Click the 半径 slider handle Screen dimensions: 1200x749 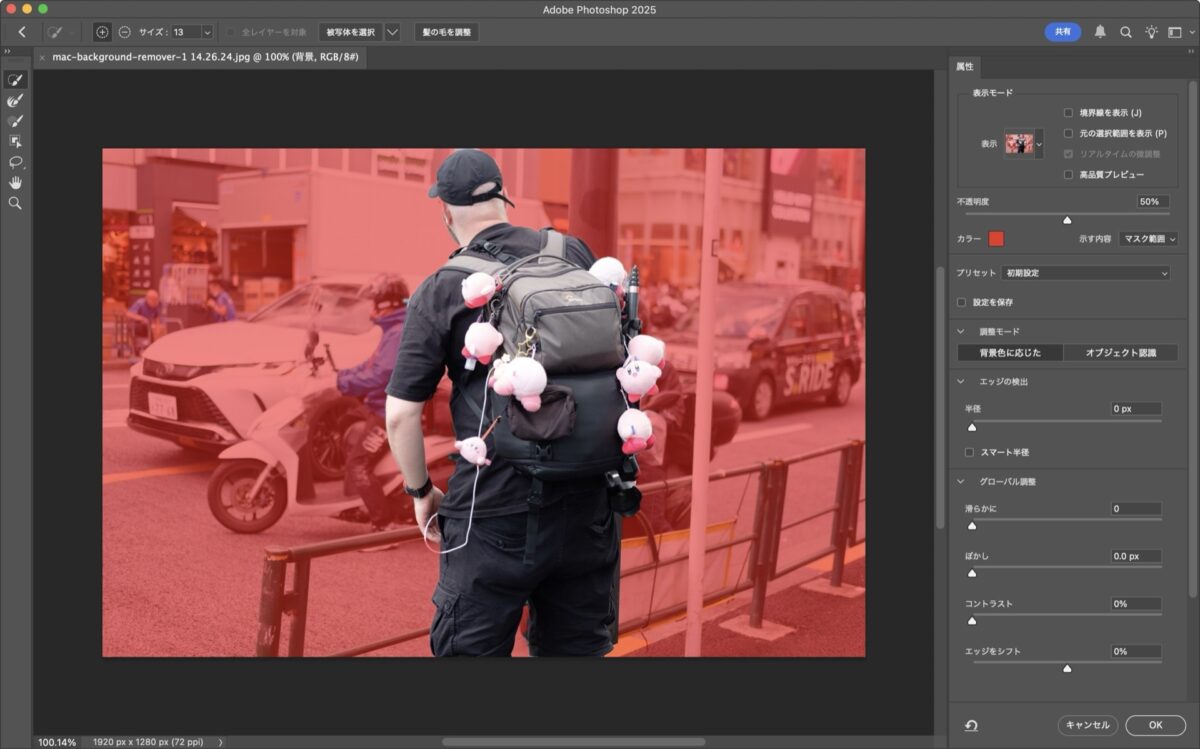click(971, 427)
